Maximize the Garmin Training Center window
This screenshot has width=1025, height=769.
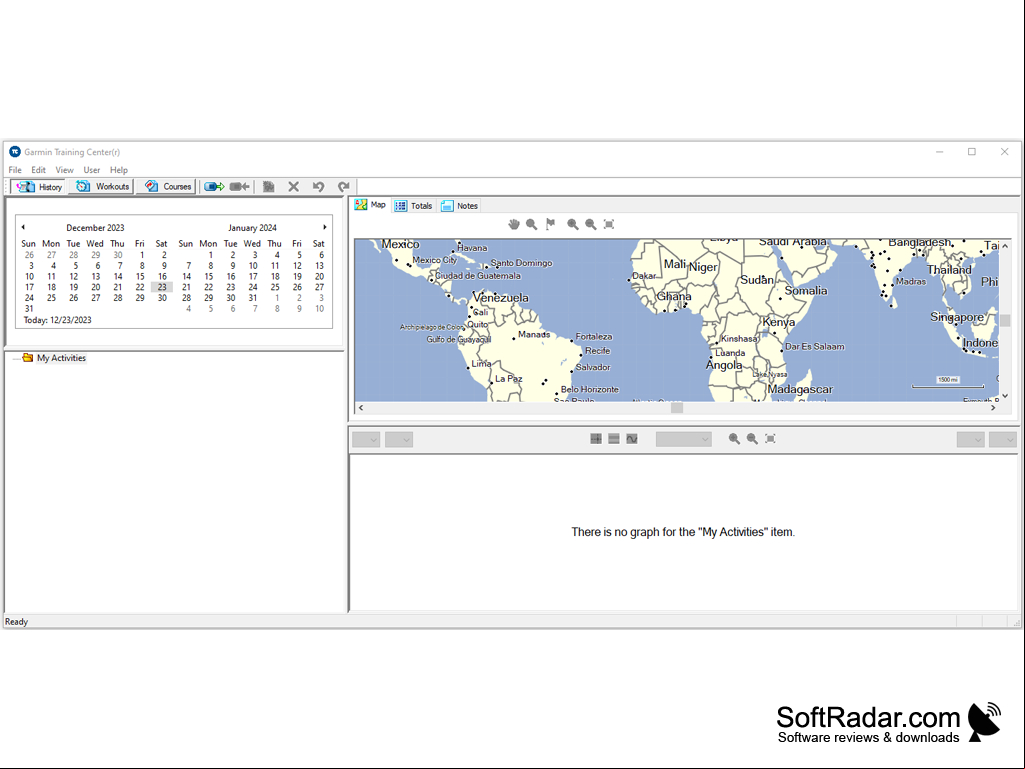pyautogui.click(x=972, y=152)
